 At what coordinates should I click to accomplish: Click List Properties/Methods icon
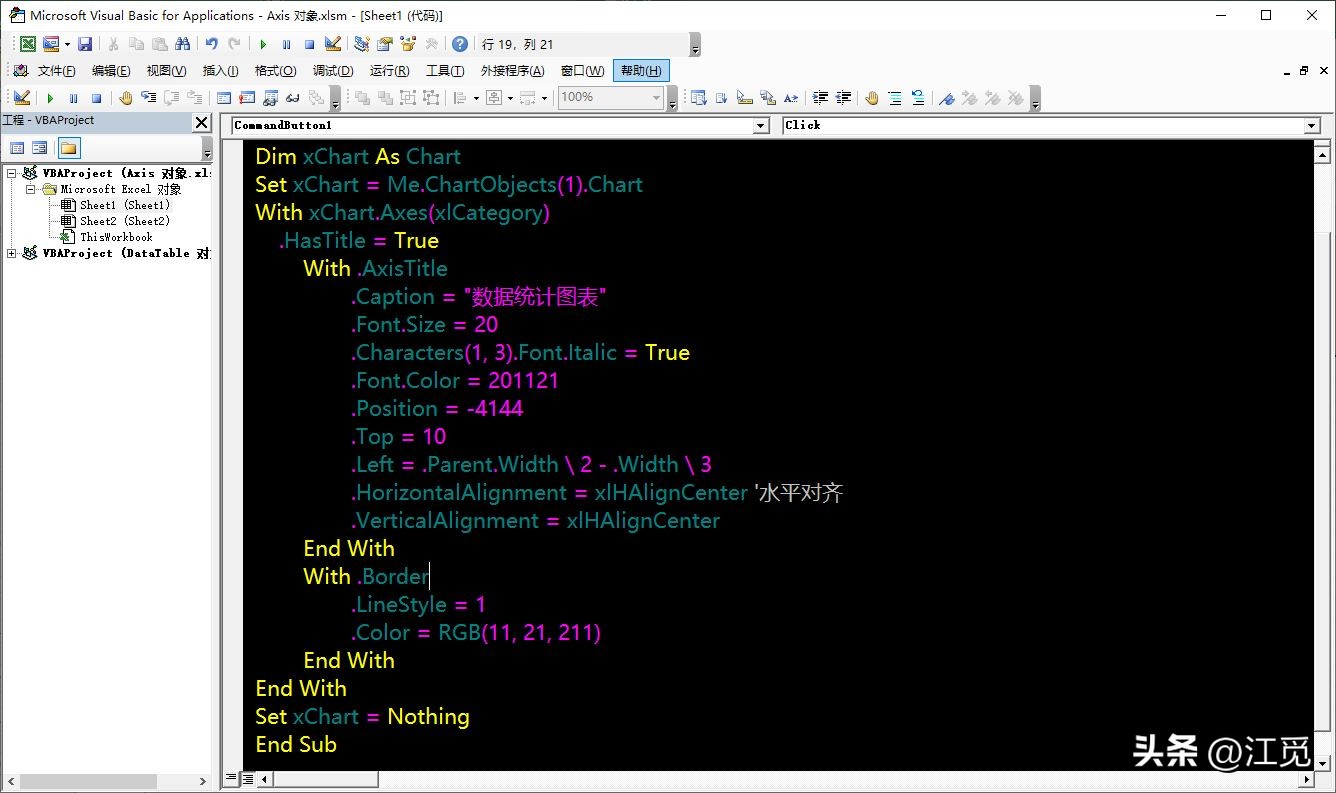click(x=698, y=97)
